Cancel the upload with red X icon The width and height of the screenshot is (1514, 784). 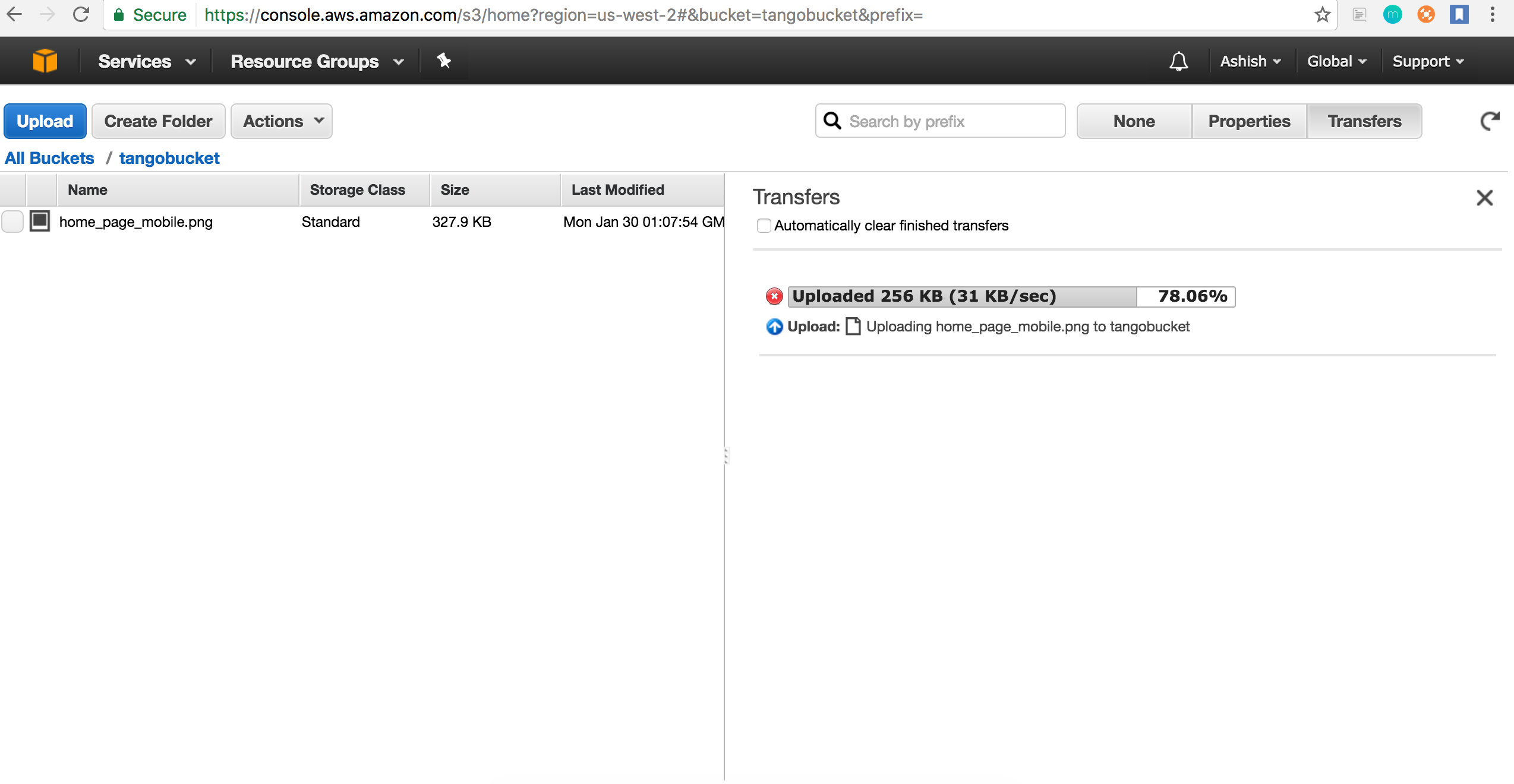pos(774,296)
